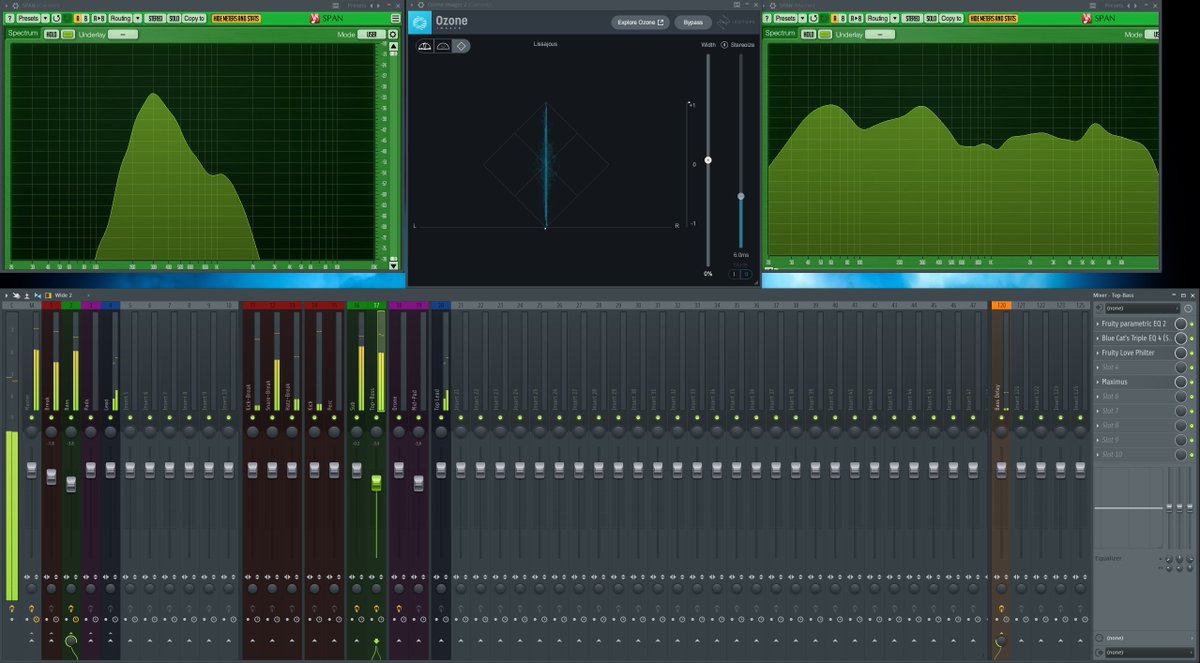Image resolution: width=1200 pixels, height=663 pixels.
Task: Expand the Routing dropdown arrow in left SPAN
Action: pyautogui.click(x=138, y=18)
